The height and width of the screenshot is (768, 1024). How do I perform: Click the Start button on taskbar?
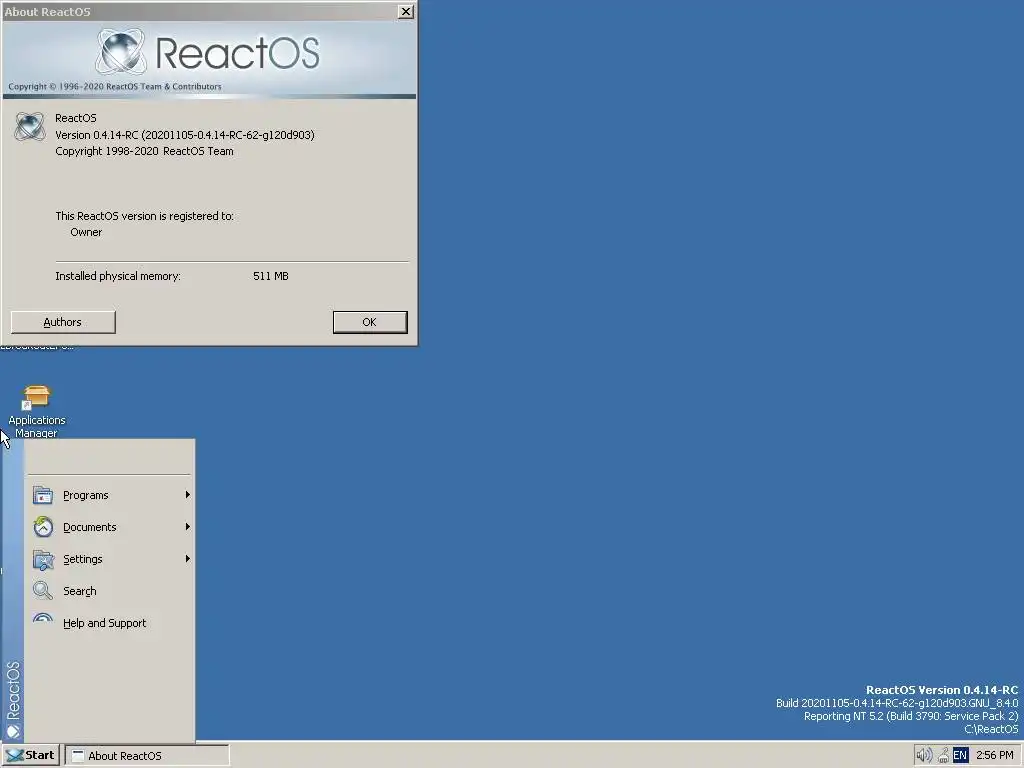[31, 756]
